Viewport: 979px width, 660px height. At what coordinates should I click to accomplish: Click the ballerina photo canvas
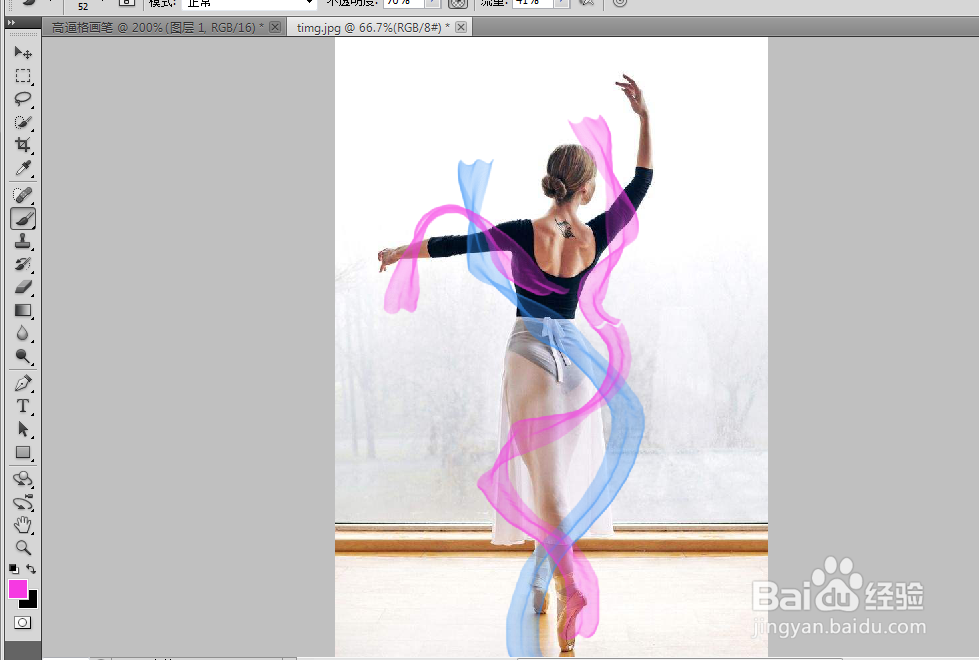click(x=551, y=347)
